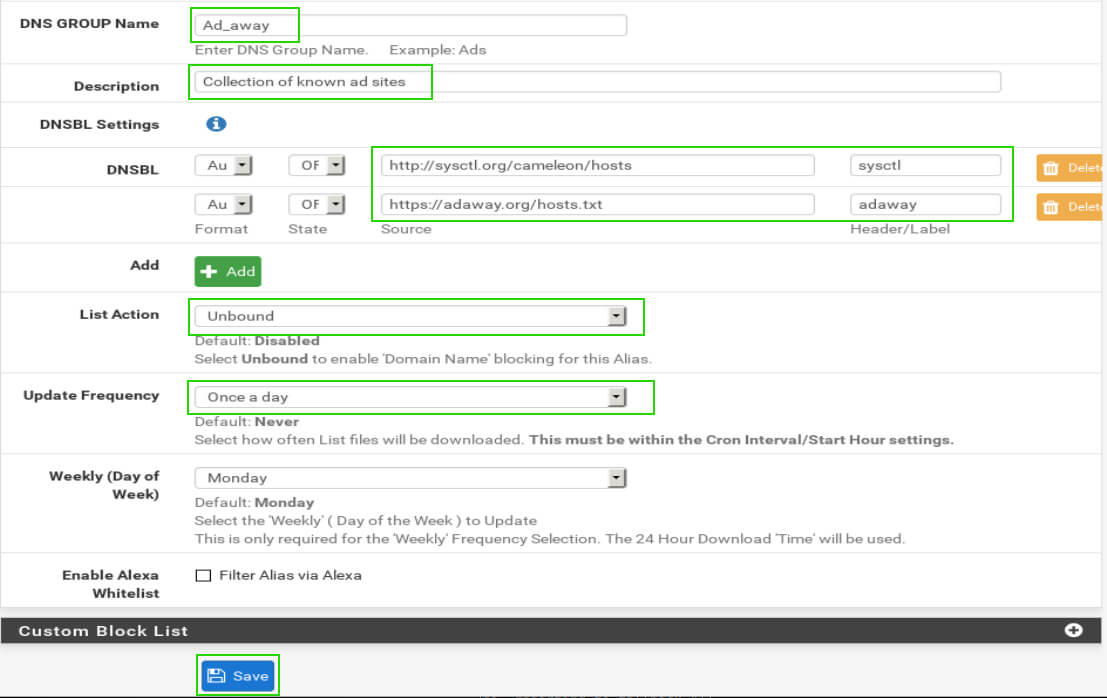The width and height of the screenshot is (1107, 698).
Task: Delete the adaway DNSBL row
Action: [x=1071, y=207]
